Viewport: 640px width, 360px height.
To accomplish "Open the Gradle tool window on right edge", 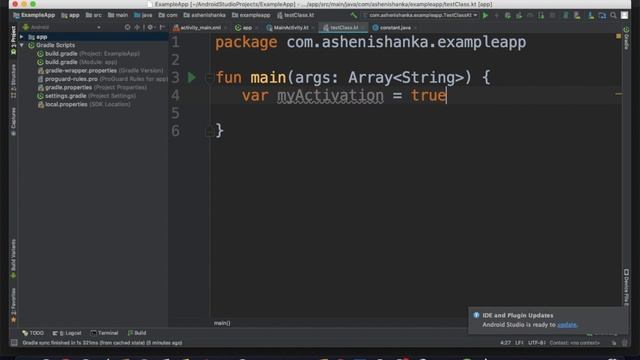I will tap(626, 38).
